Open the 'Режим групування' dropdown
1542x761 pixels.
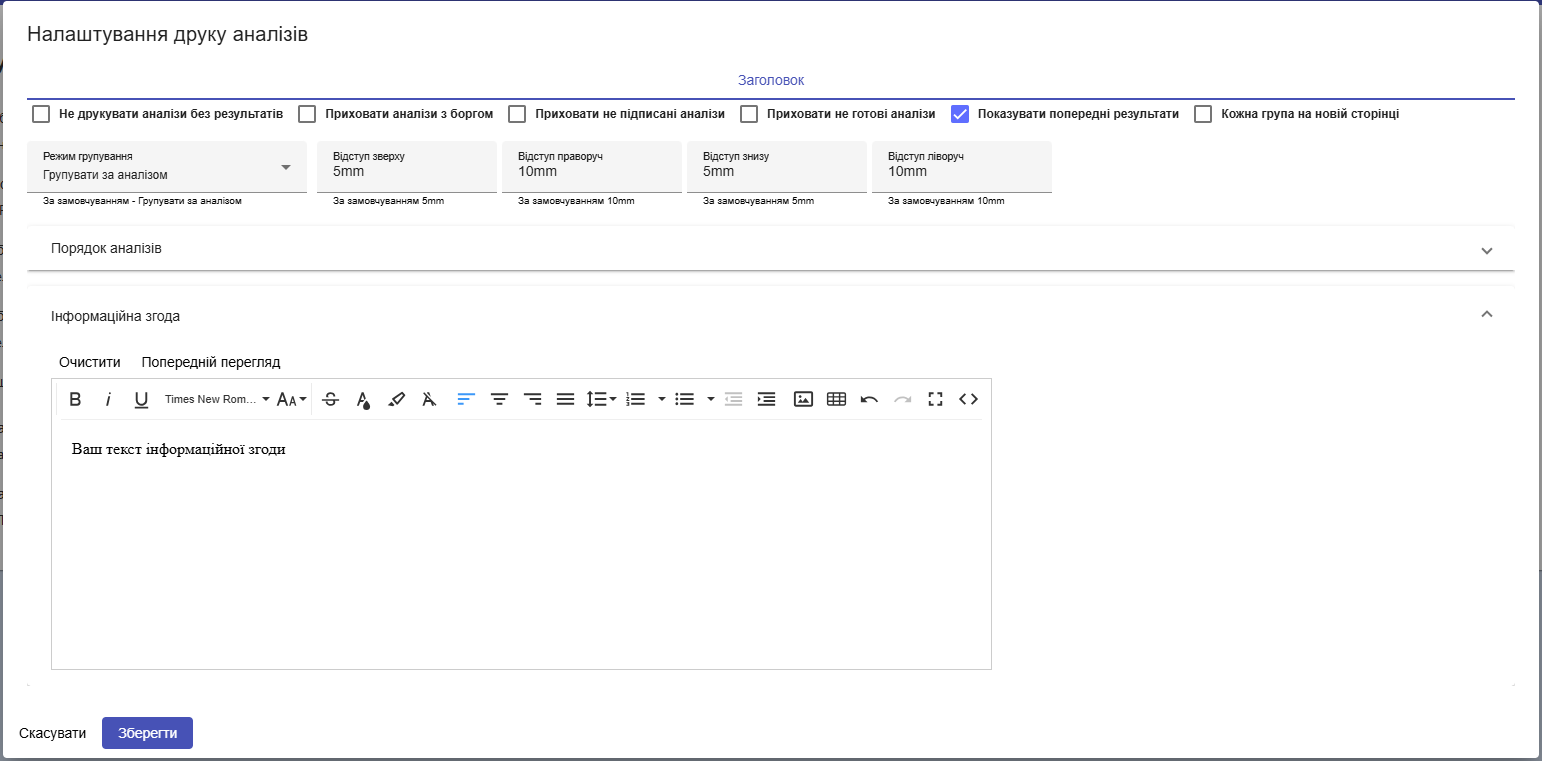pyautogui.click(x=167, y=166)
